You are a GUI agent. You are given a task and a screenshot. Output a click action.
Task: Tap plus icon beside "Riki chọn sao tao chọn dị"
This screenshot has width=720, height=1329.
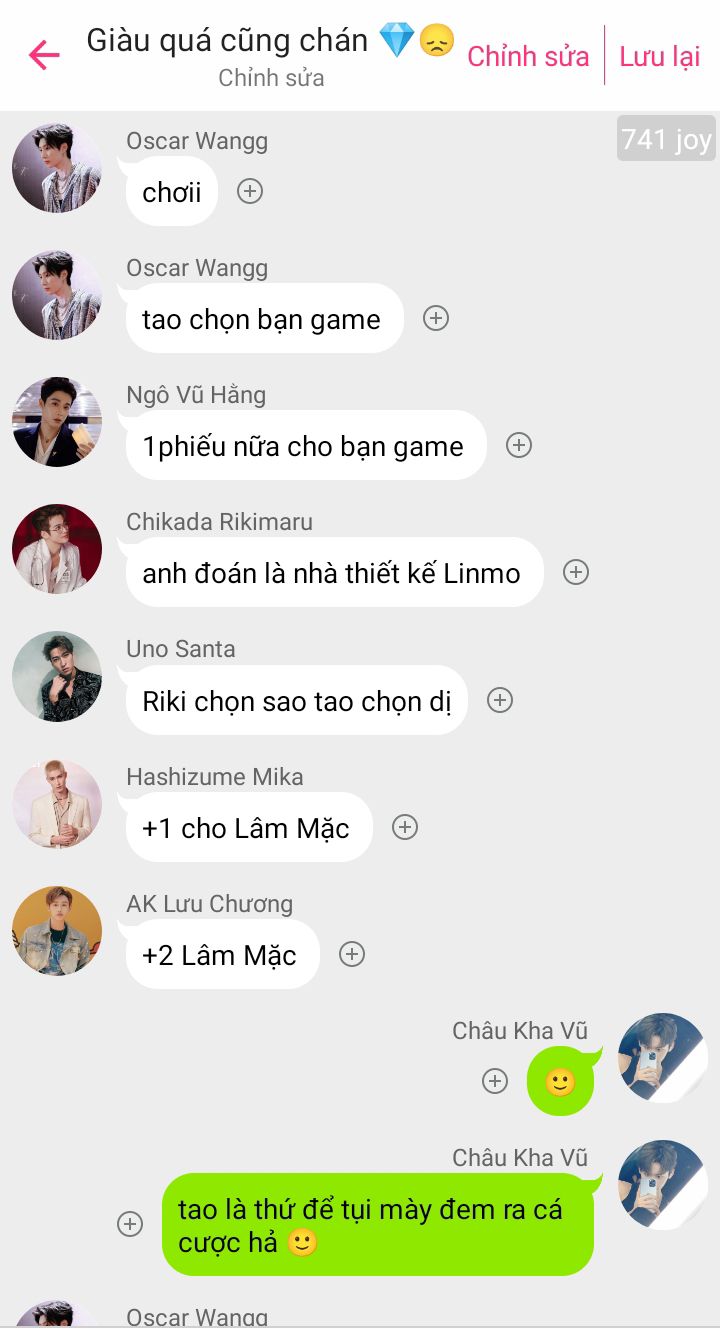500,700
